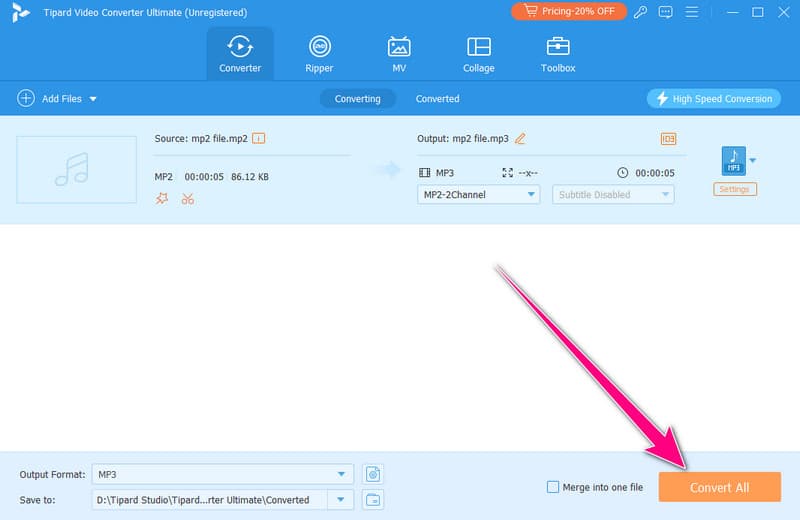Screen dimensions: 800x520
Task: Switch to the Ripper tab
Action: tap(319, 54)
